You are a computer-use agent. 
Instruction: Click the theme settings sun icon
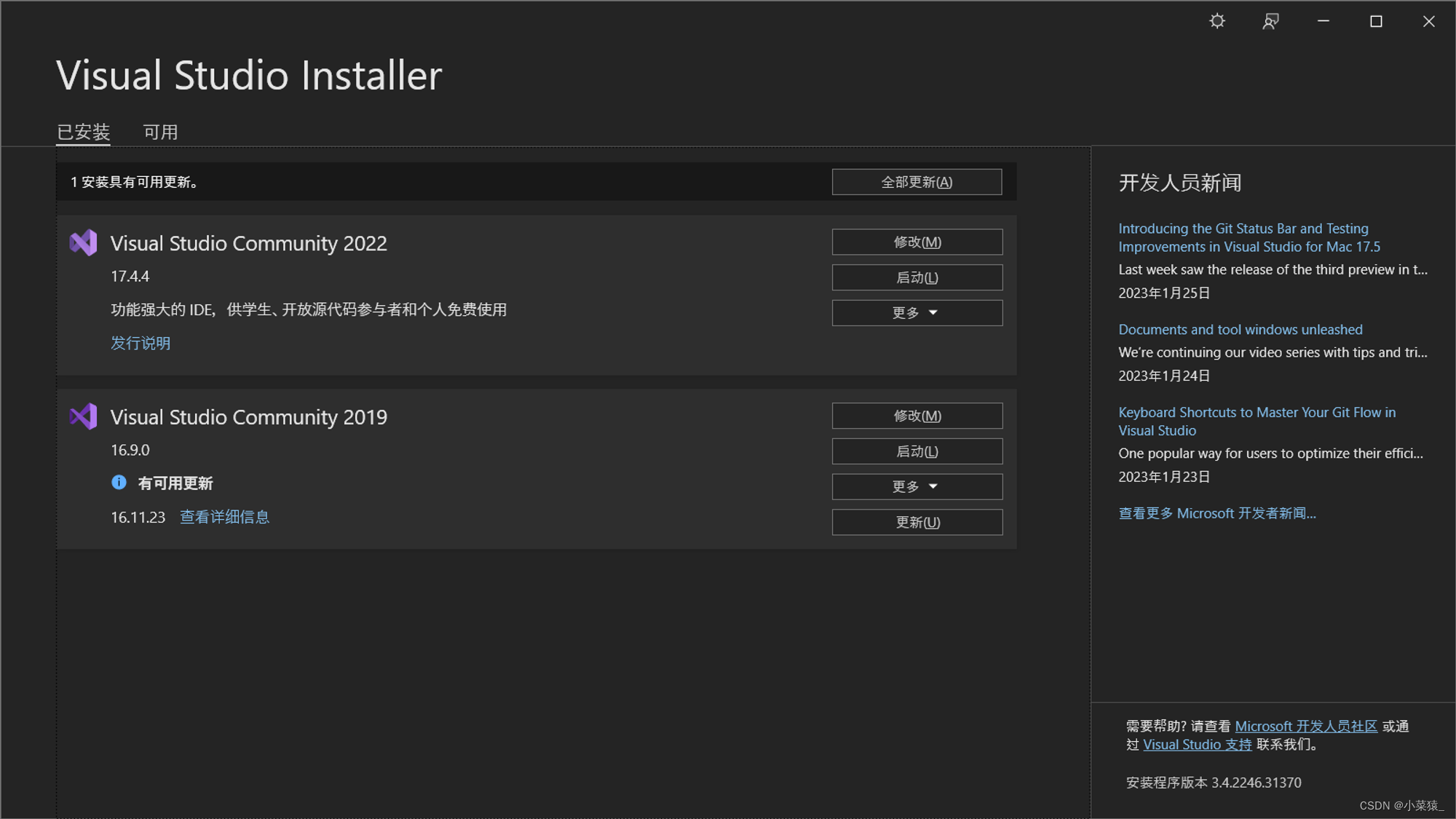point(1217,21)
